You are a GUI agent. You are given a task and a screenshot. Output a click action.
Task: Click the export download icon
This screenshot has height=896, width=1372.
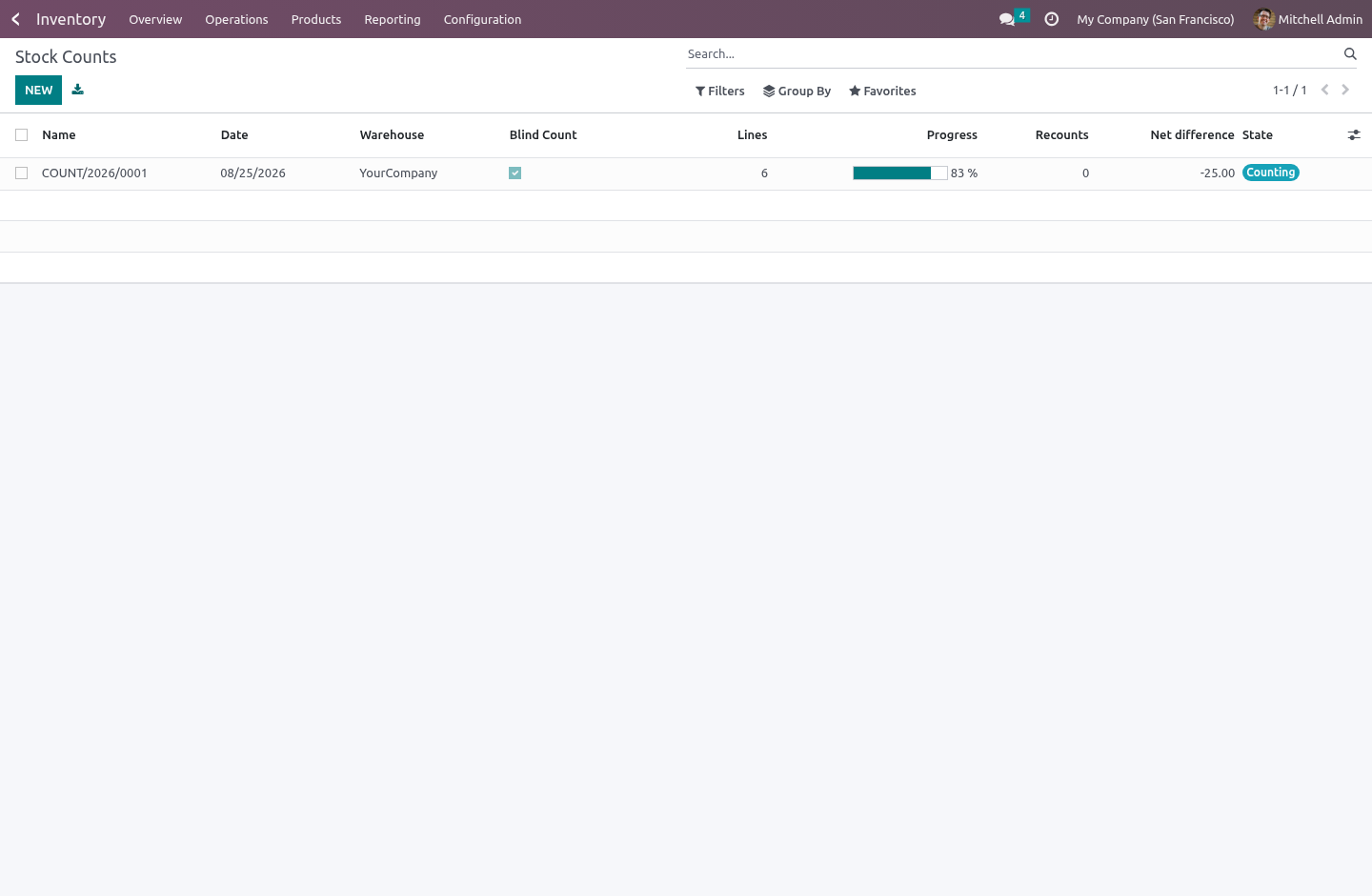pos(78,90)
